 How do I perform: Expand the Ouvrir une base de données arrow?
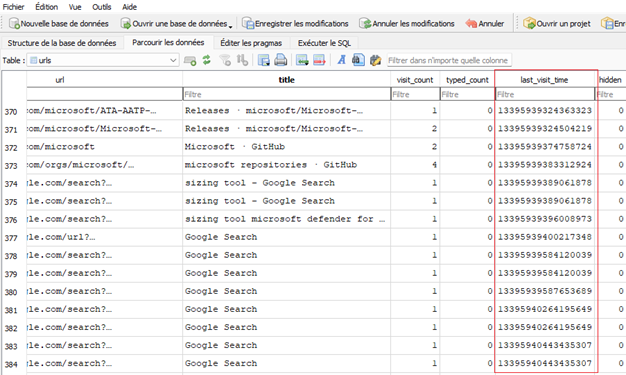click(230, 26)
